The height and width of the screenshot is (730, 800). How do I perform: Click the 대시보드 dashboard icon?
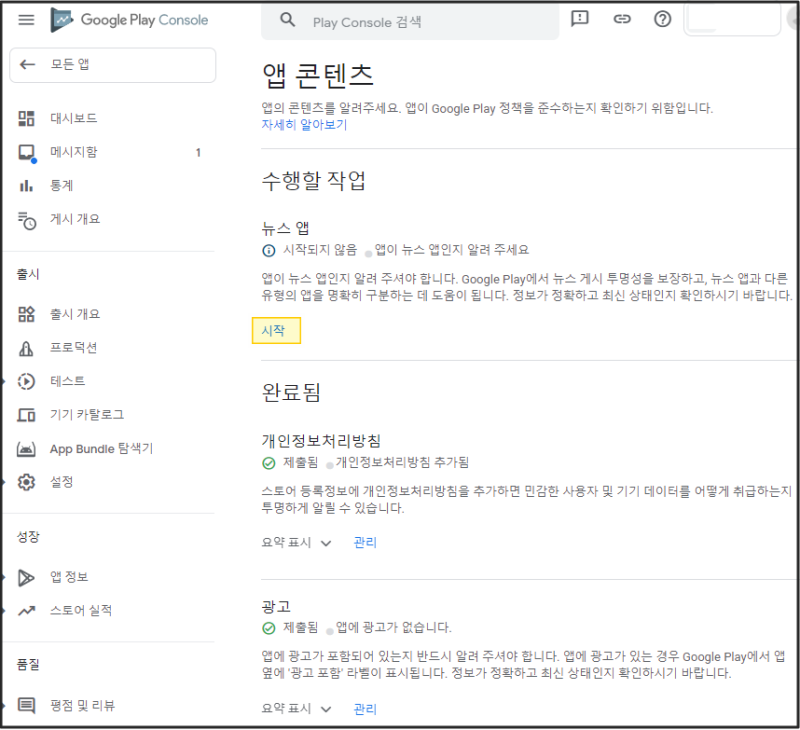26,118
